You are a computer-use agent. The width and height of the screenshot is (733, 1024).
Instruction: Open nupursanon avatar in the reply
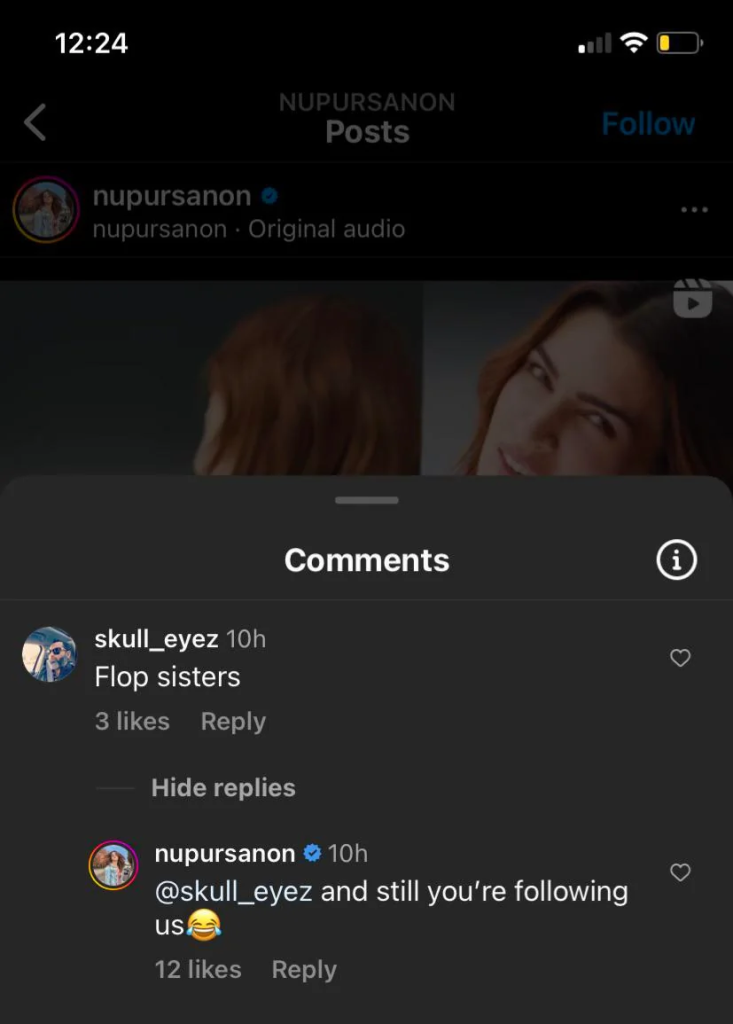[x=113, y=865]
